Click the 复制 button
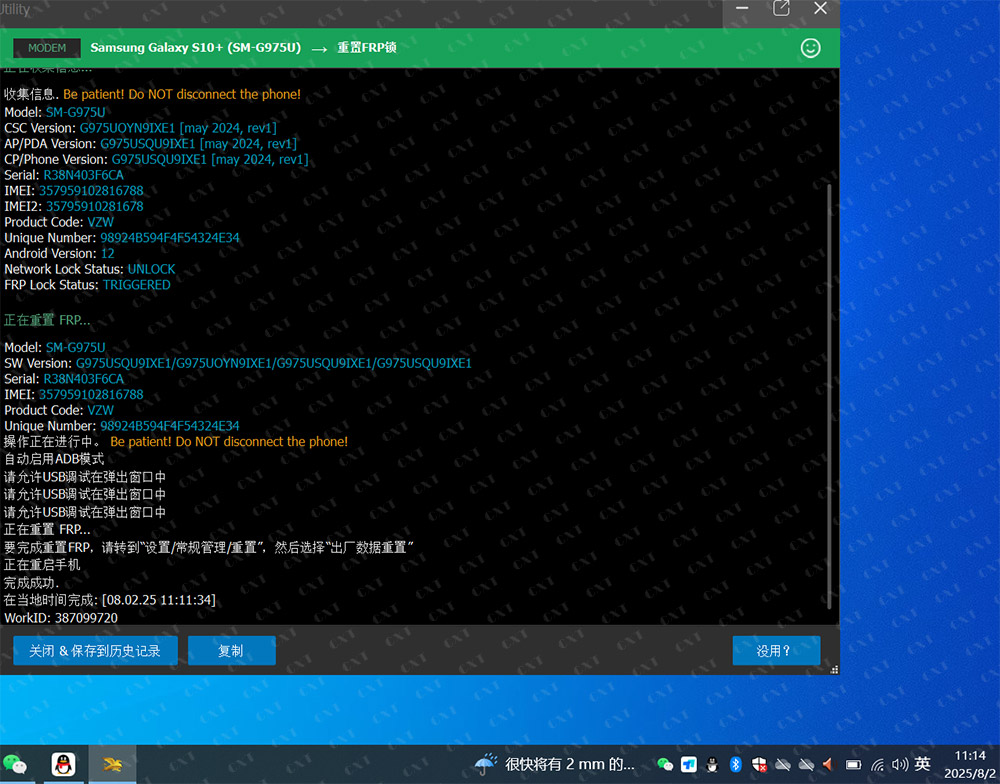Screen dimensions: 1000x784 [x=232, y=651]
